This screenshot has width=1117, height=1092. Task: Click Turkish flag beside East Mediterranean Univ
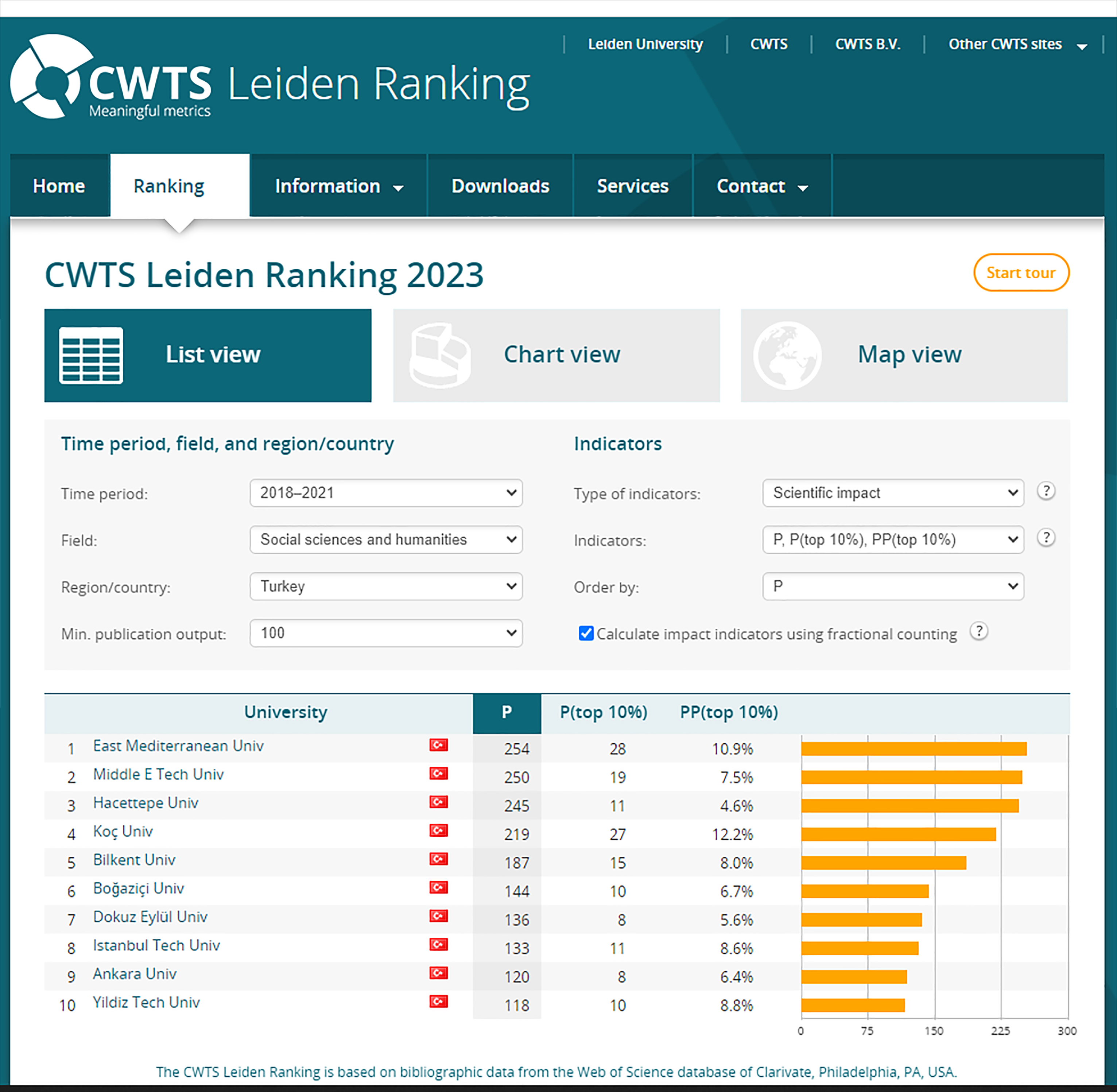pyautogui.click(x=439, y=745)
